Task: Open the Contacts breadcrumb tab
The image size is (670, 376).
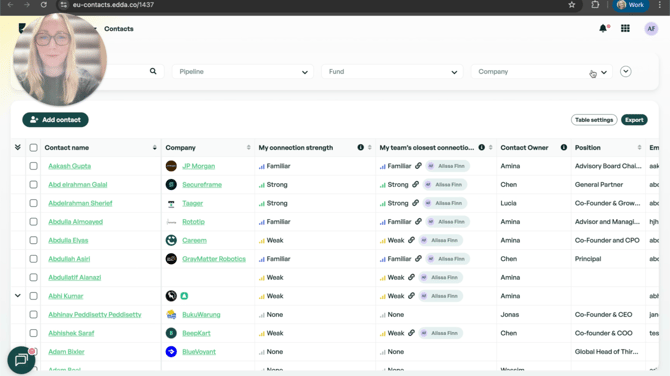Action: coord(119,29)
